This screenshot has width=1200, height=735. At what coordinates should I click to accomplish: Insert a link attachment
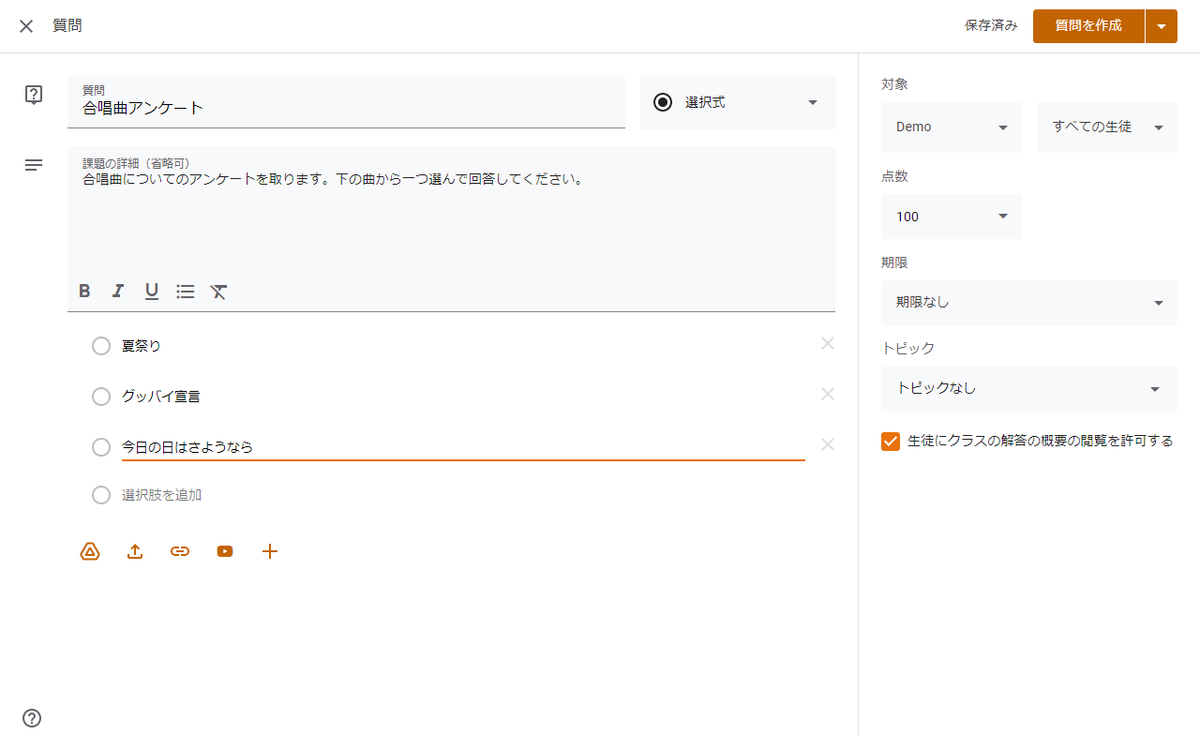coord(180,551)
